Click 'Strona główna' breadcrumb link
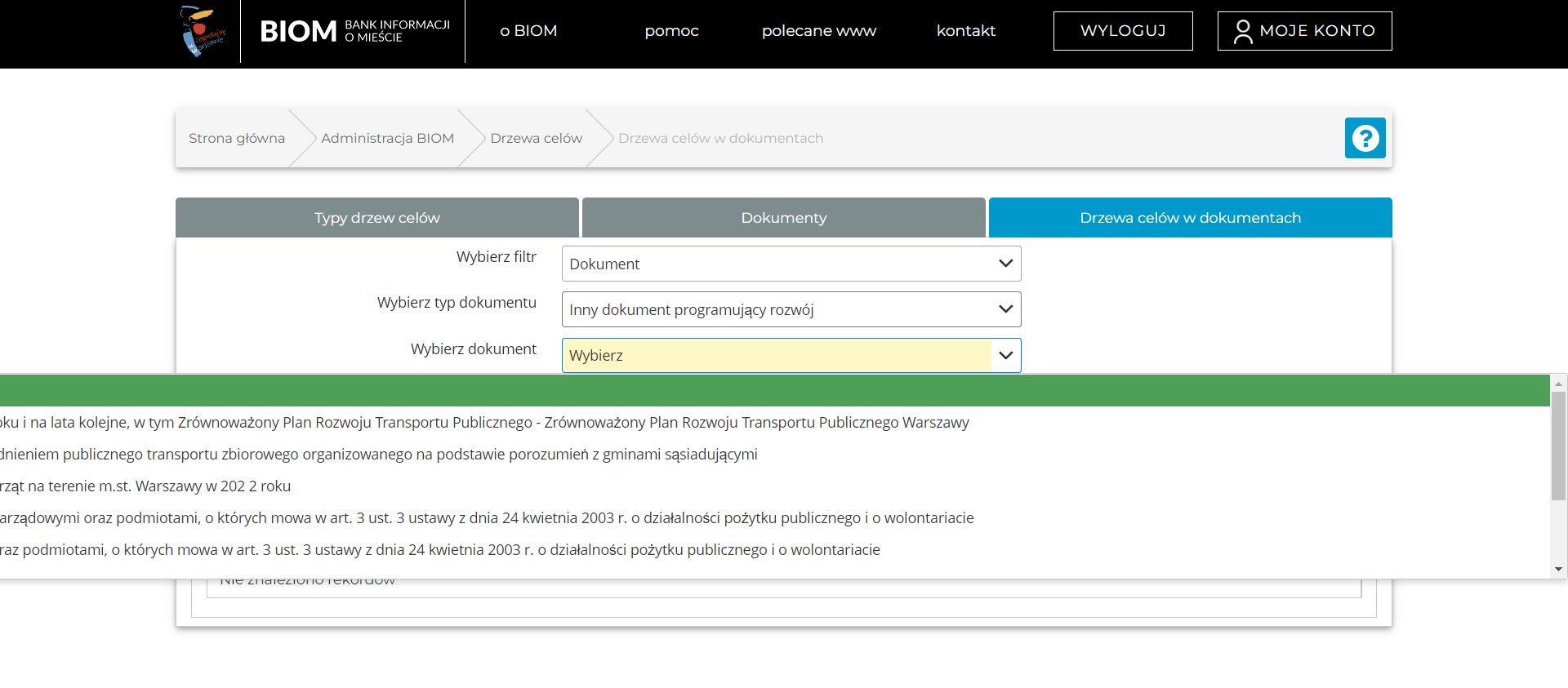The width and height of the screenshot is (1568, 688). tap(237, 139)
